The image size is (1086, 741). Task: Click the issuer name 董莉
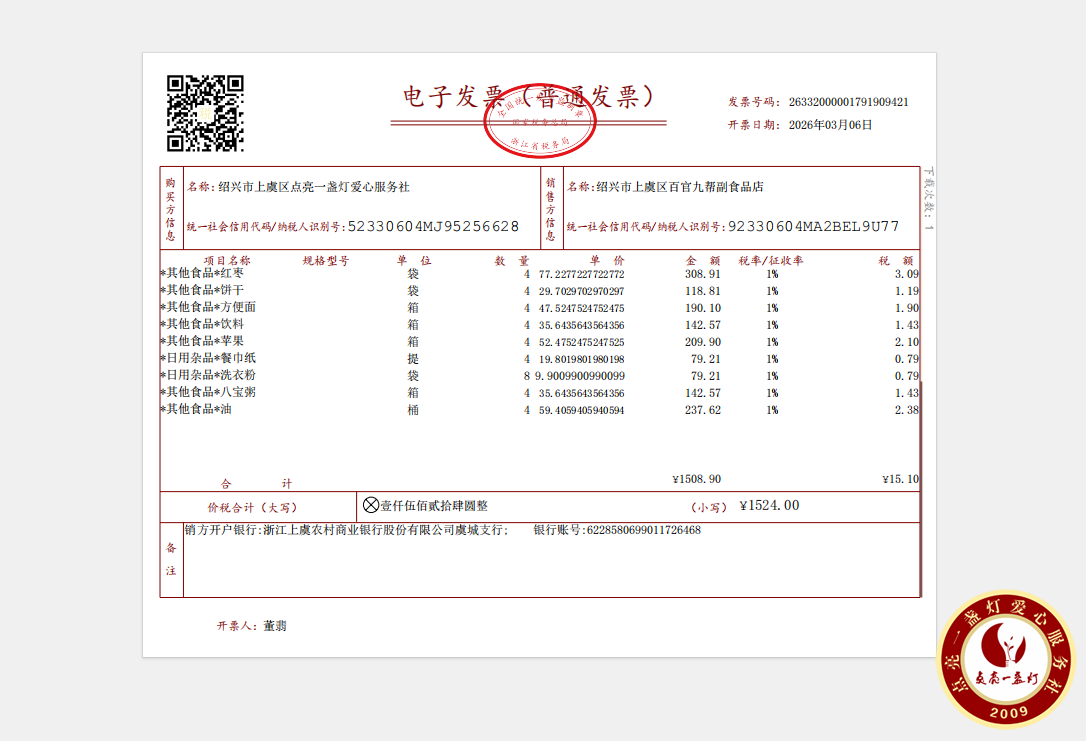click(x=275, y=626)
